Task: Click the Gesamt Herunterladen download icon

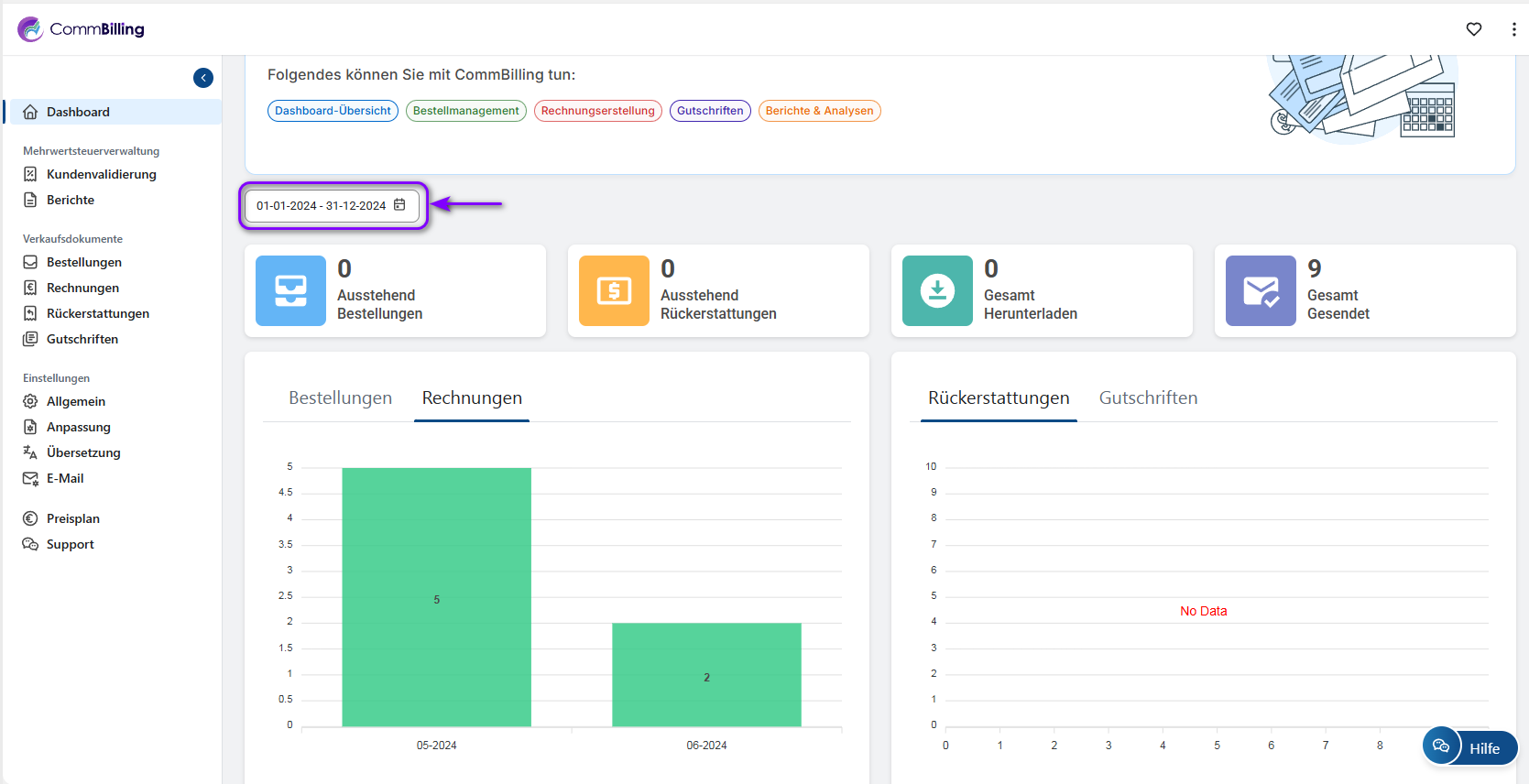Action: (x=937, y=291)
